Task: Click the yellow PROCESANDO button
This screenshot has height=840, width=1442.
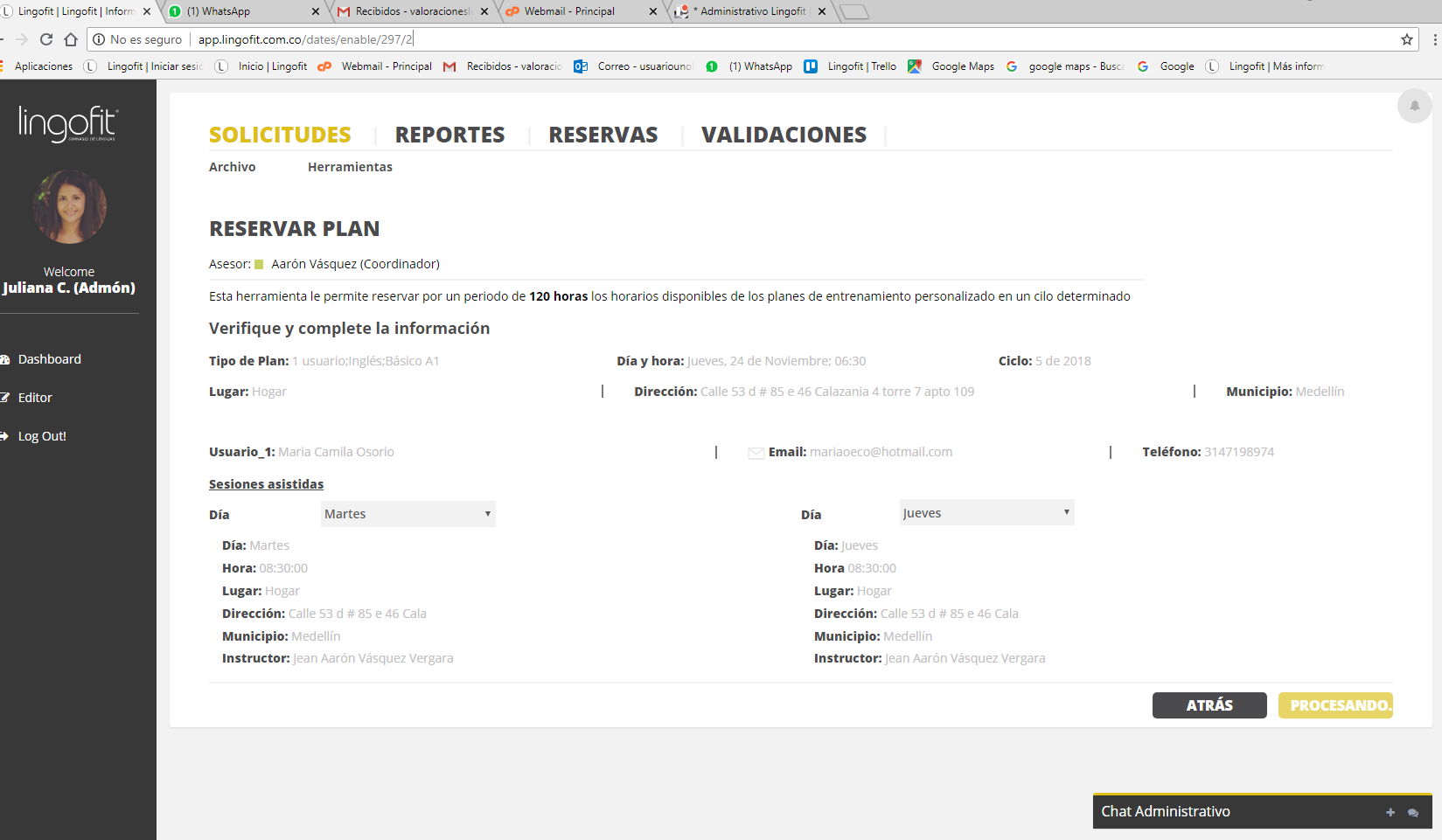Action: (1335, 705)
